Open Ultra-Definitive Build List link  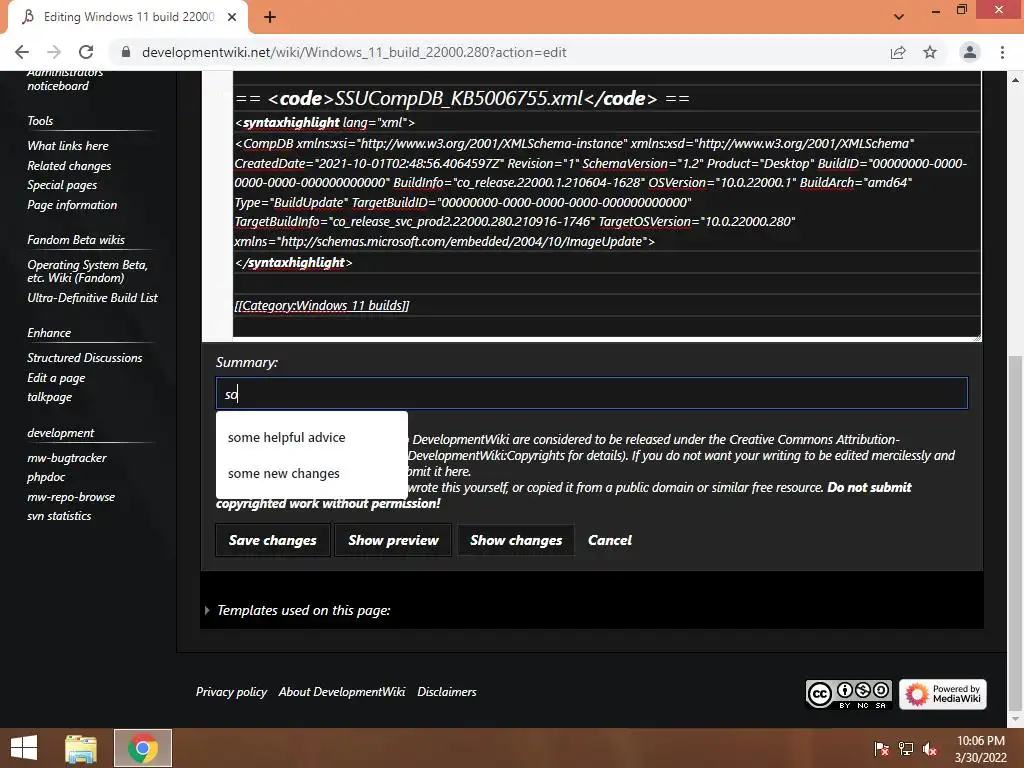pyautogui.click(x=92, y=298)
